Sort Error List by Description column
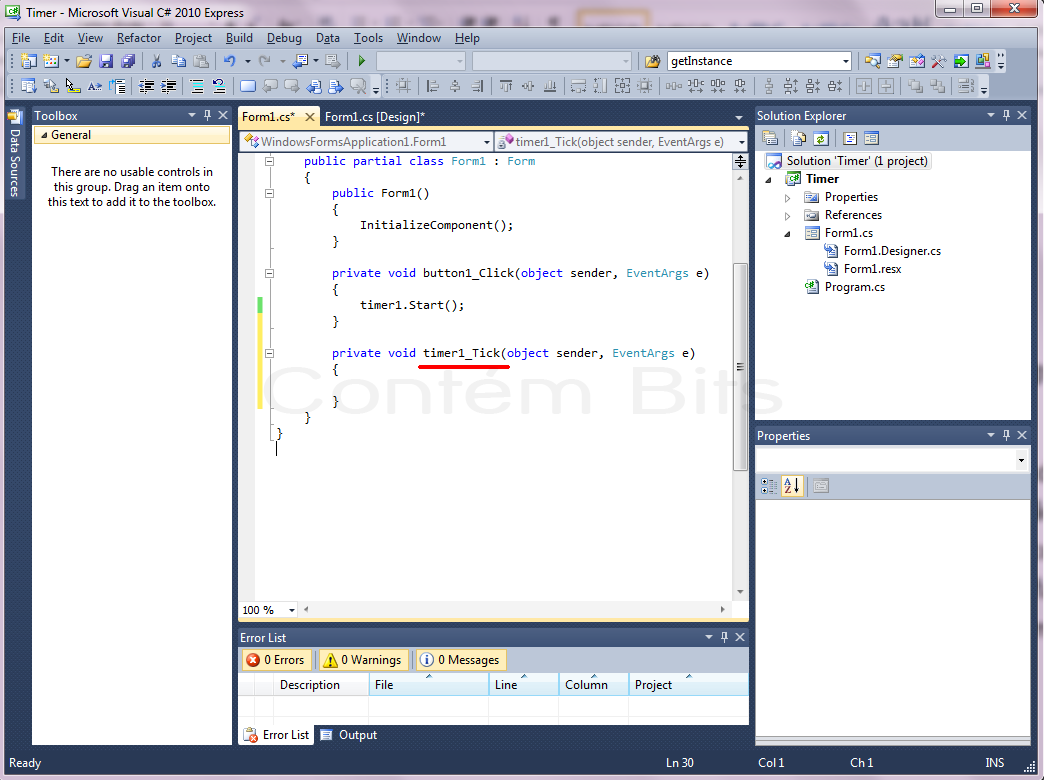The image size is (1044, 780). click(x=321, y=685)
